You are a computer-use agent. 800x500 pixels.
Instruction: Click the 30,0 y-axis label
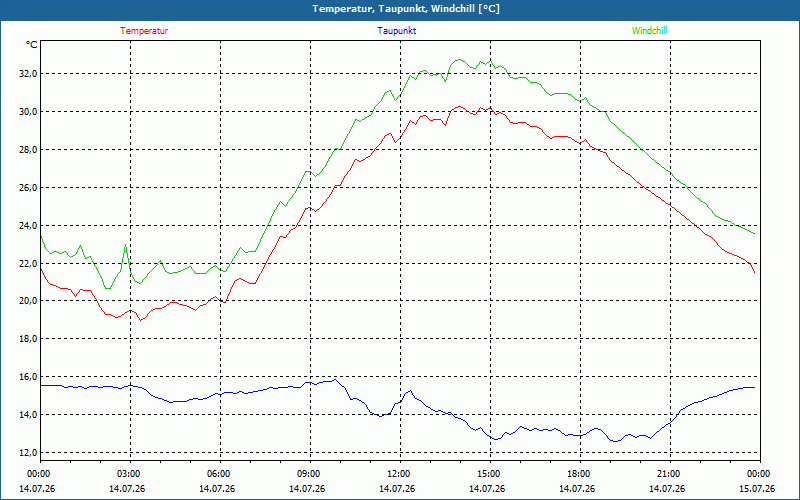pyautogui.click(x=28, y=112)
